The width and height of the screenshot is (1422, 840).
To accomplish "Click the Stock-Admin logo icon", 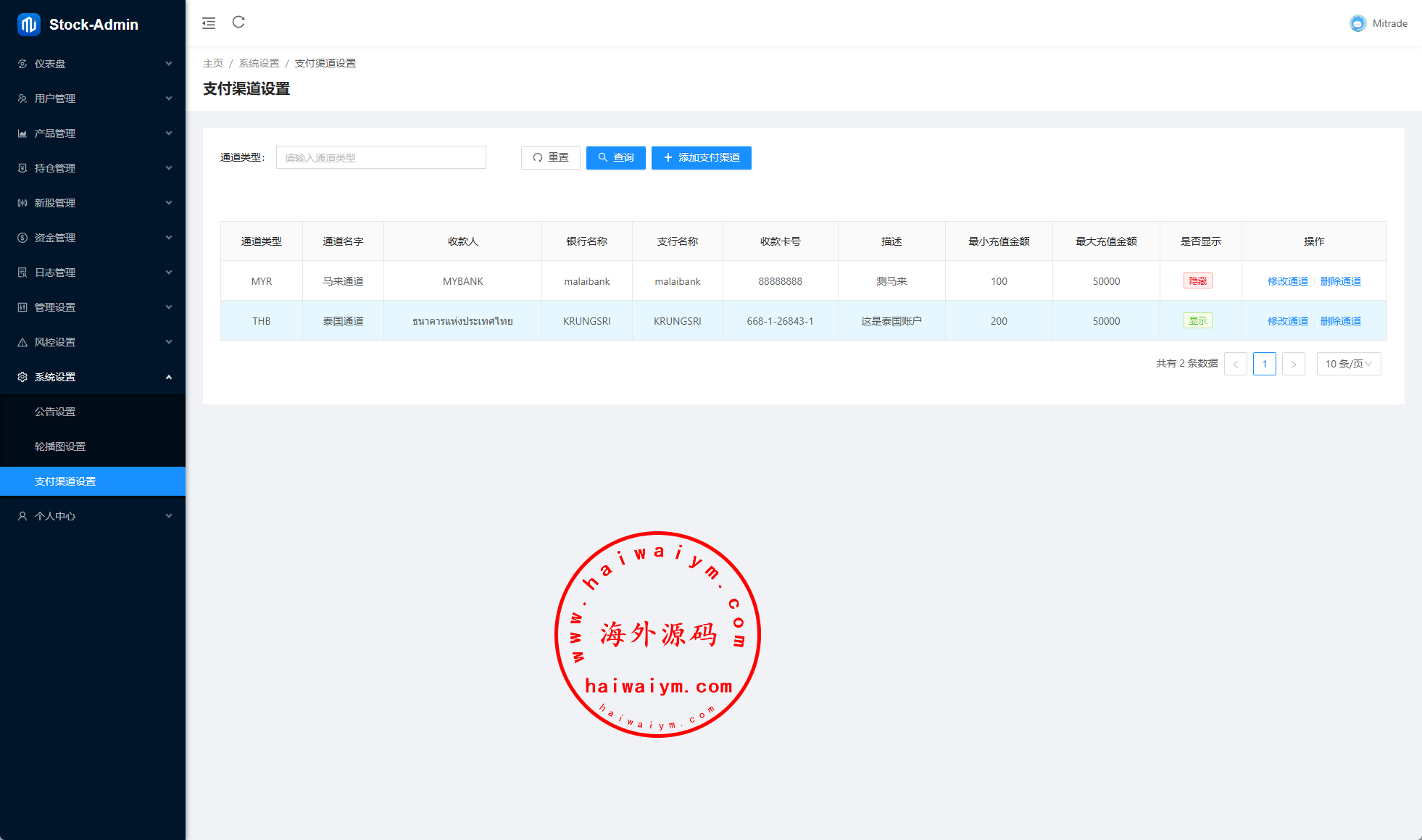I will click(28, 25).
